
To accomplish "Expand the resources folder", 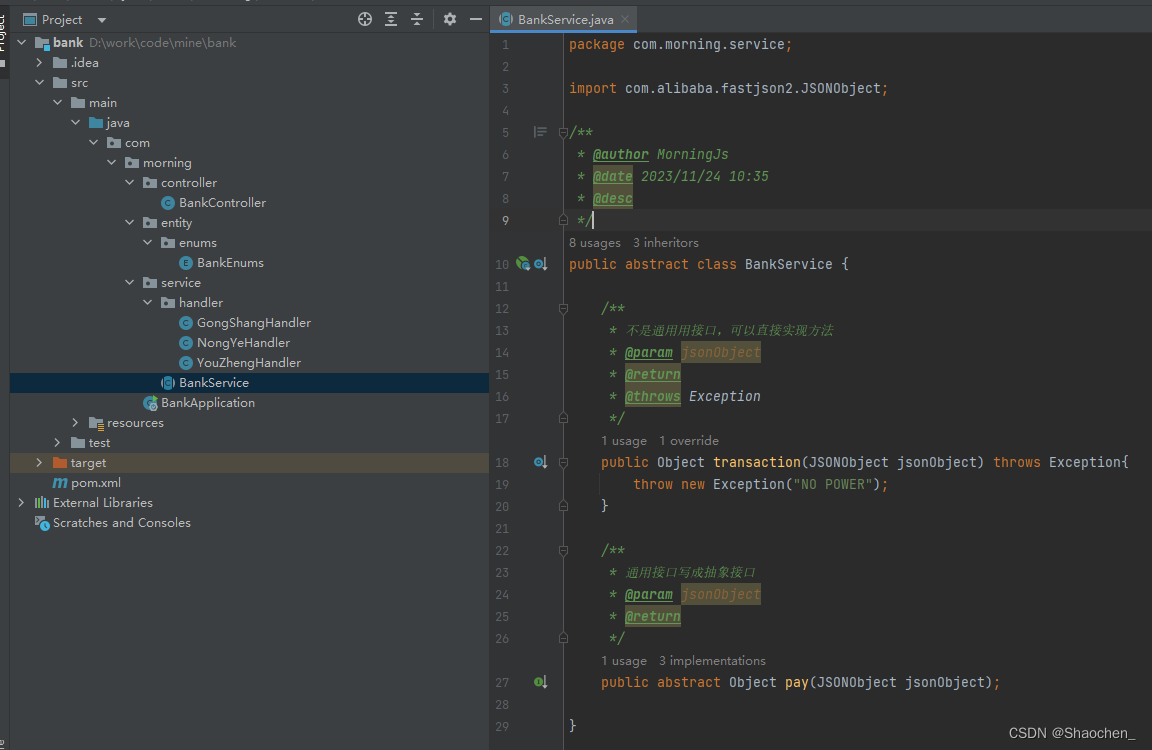I will pos(76,422).
